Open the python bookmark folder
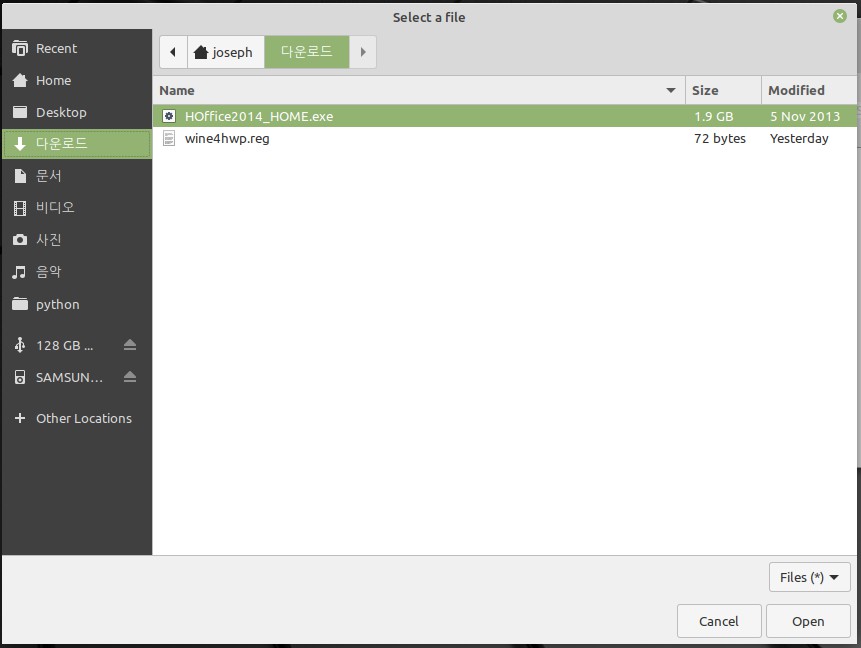 (77, 304)
